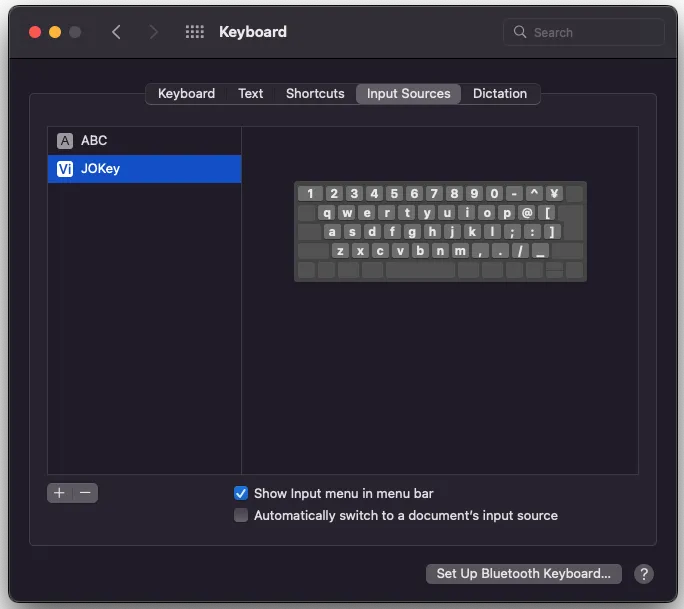Go forward with the right chevron

(x=153, y=32)
